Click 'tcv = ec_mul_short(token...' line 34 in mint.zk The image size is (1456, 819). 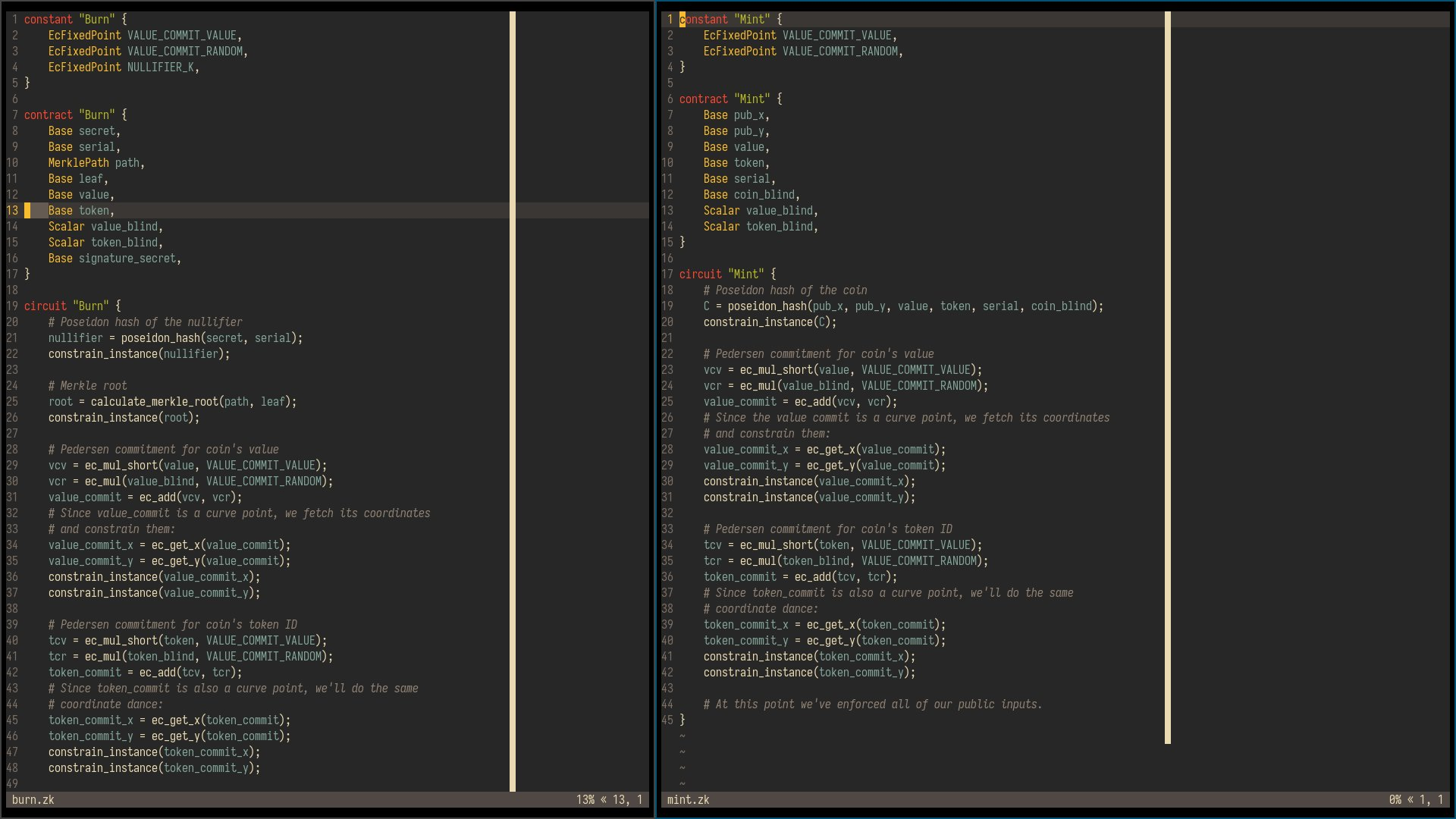pyautogui.click(x=843, y=545)
